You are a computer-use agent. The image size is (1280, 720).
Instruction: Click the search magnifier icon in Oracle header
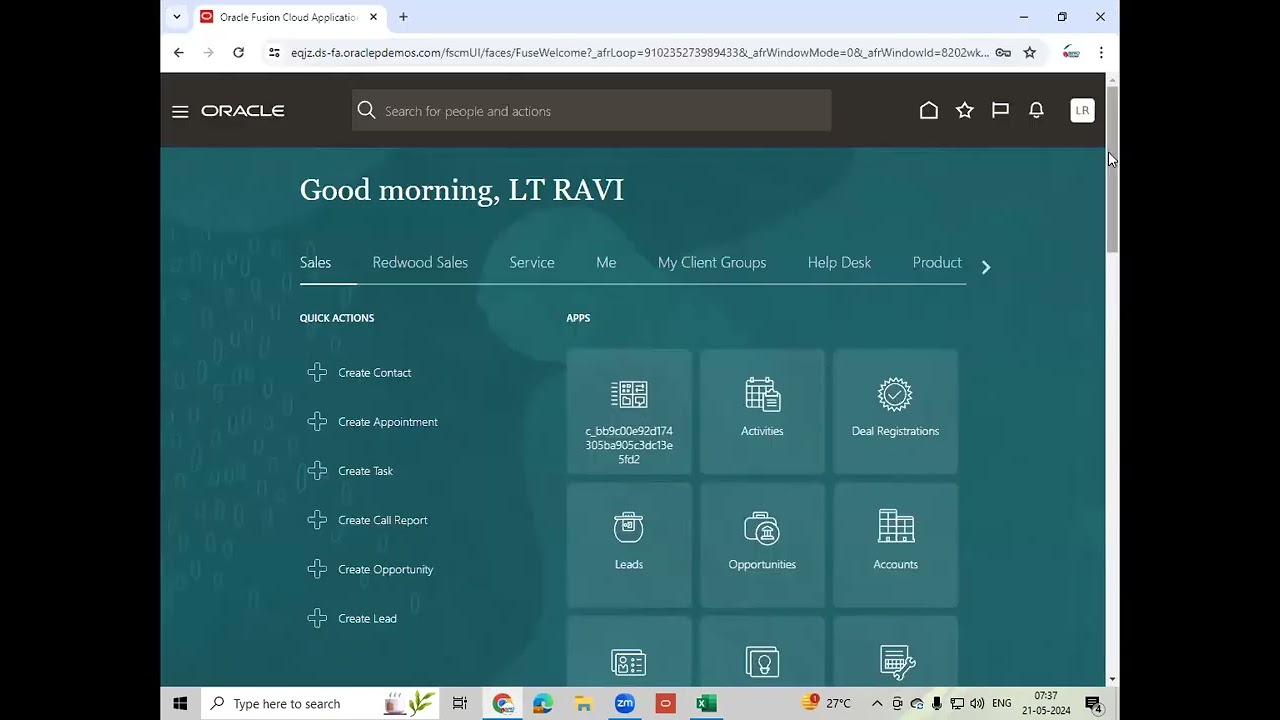366,110
